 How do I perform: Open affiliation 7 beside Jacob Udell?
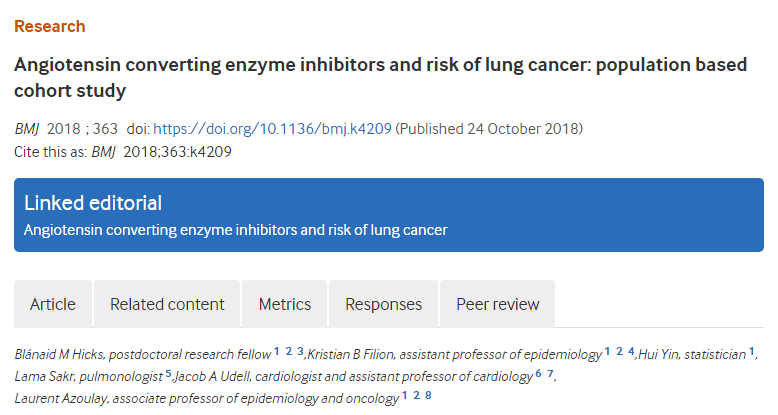pyautogui.click(x=550, y=373)
